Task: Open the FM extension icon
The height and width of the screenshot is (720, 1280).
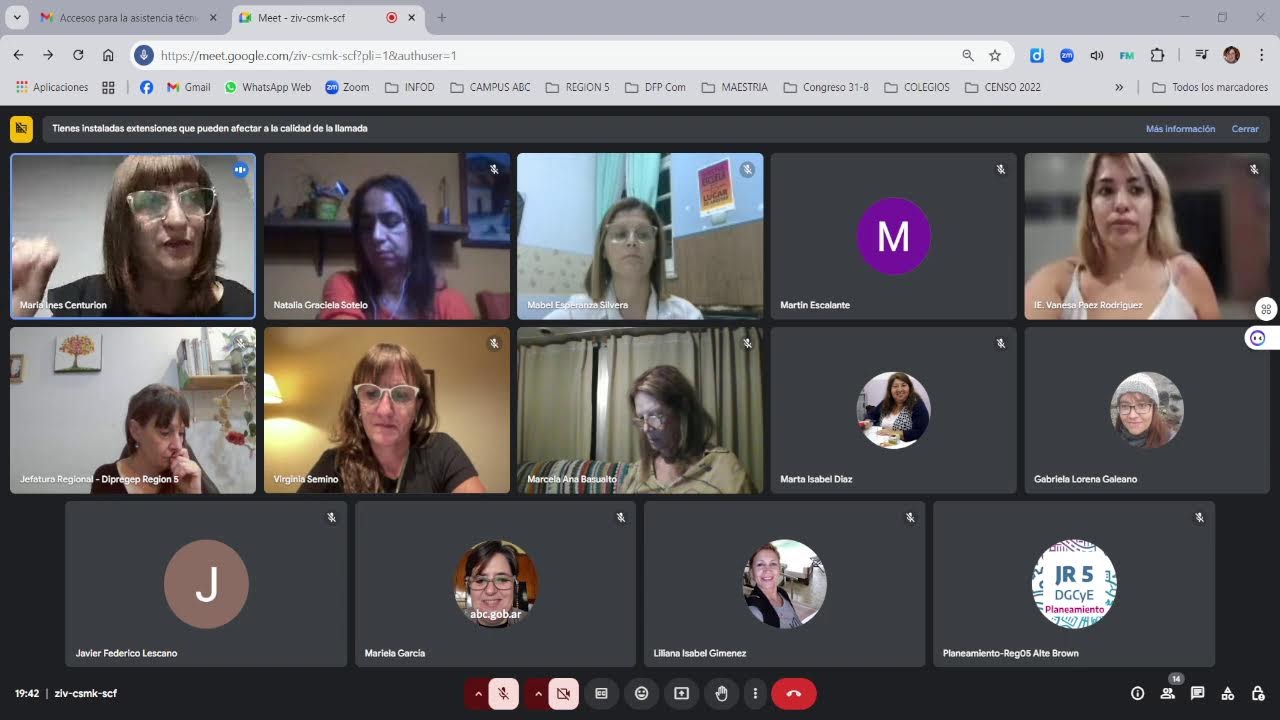Action: (1127, 55)
